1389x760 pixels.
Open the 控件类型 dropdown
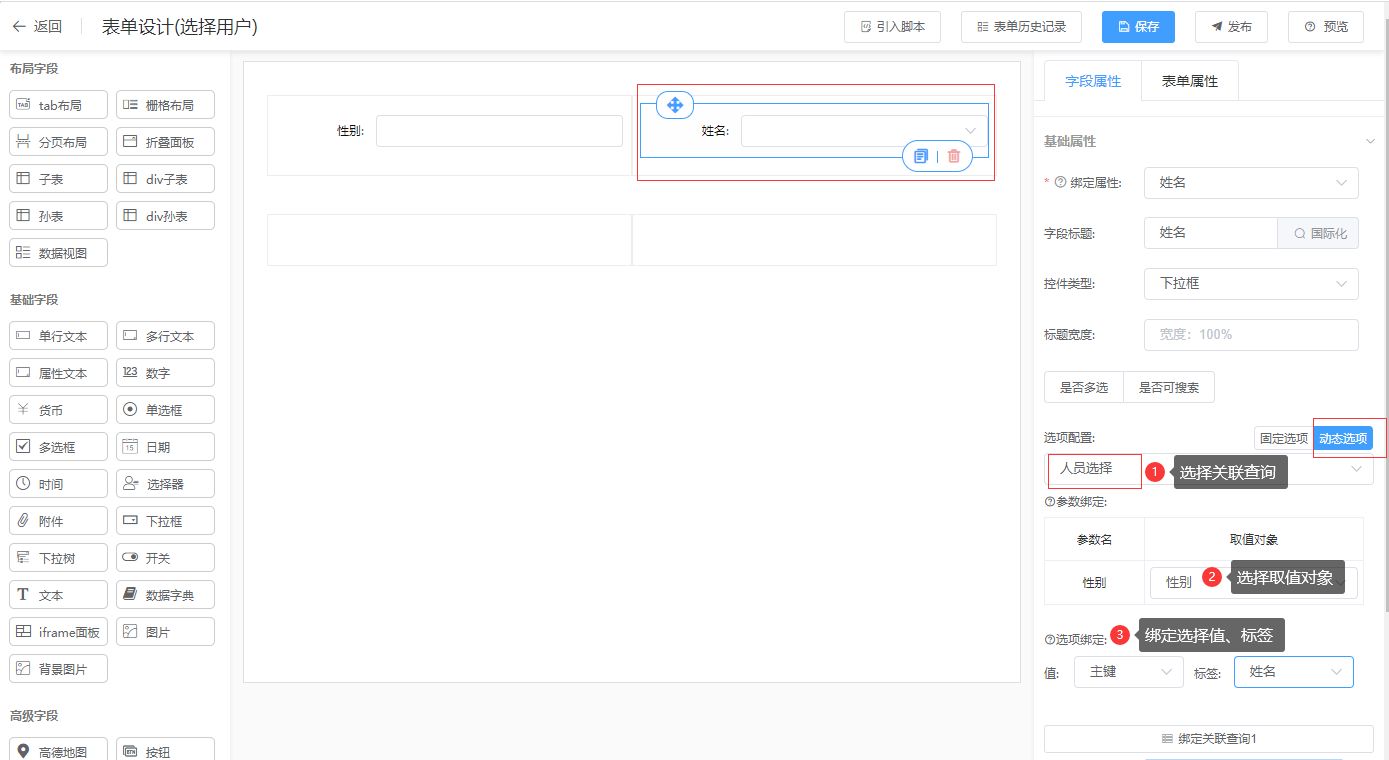[1251, 284]
